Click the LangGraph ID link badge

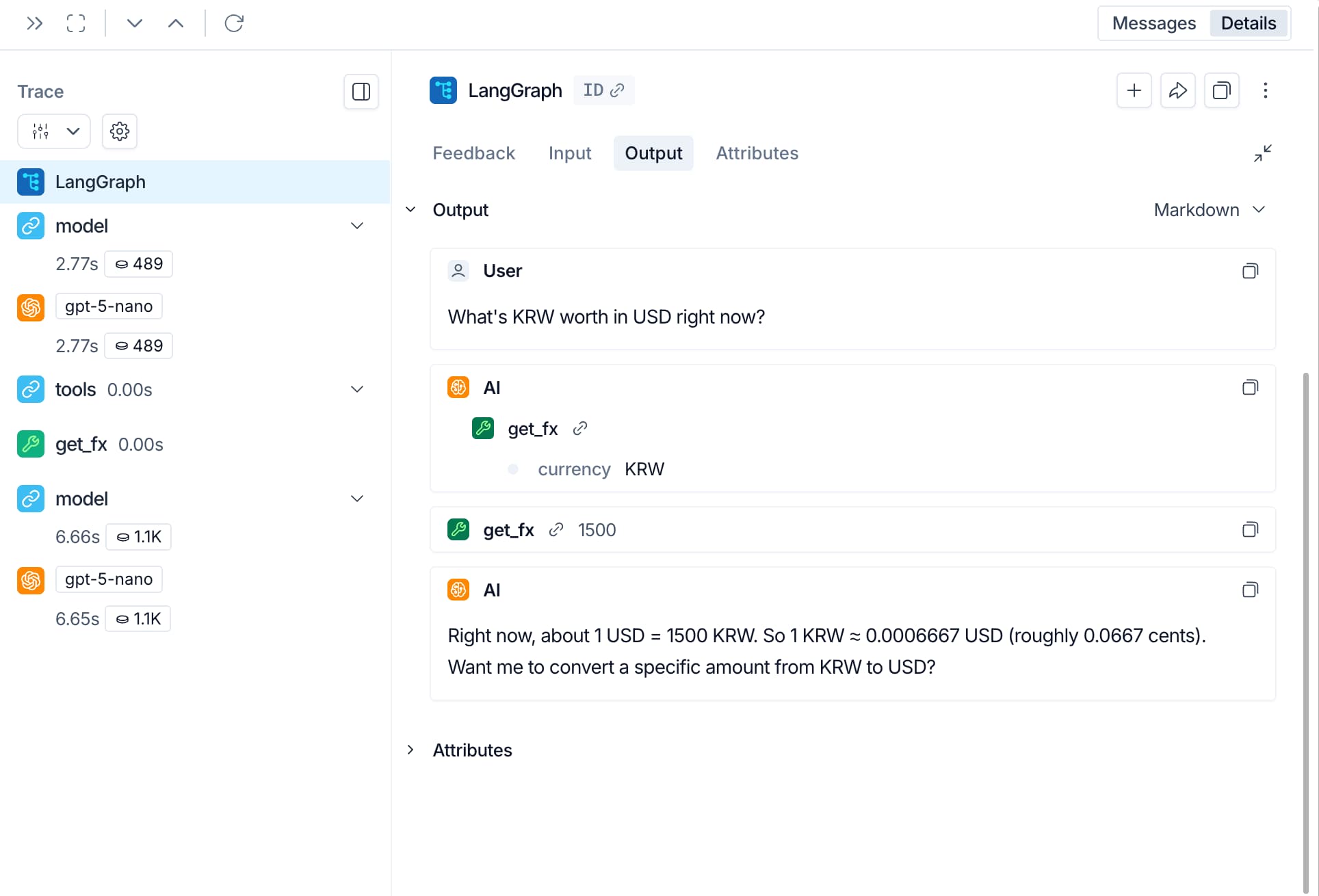point(603,90)
